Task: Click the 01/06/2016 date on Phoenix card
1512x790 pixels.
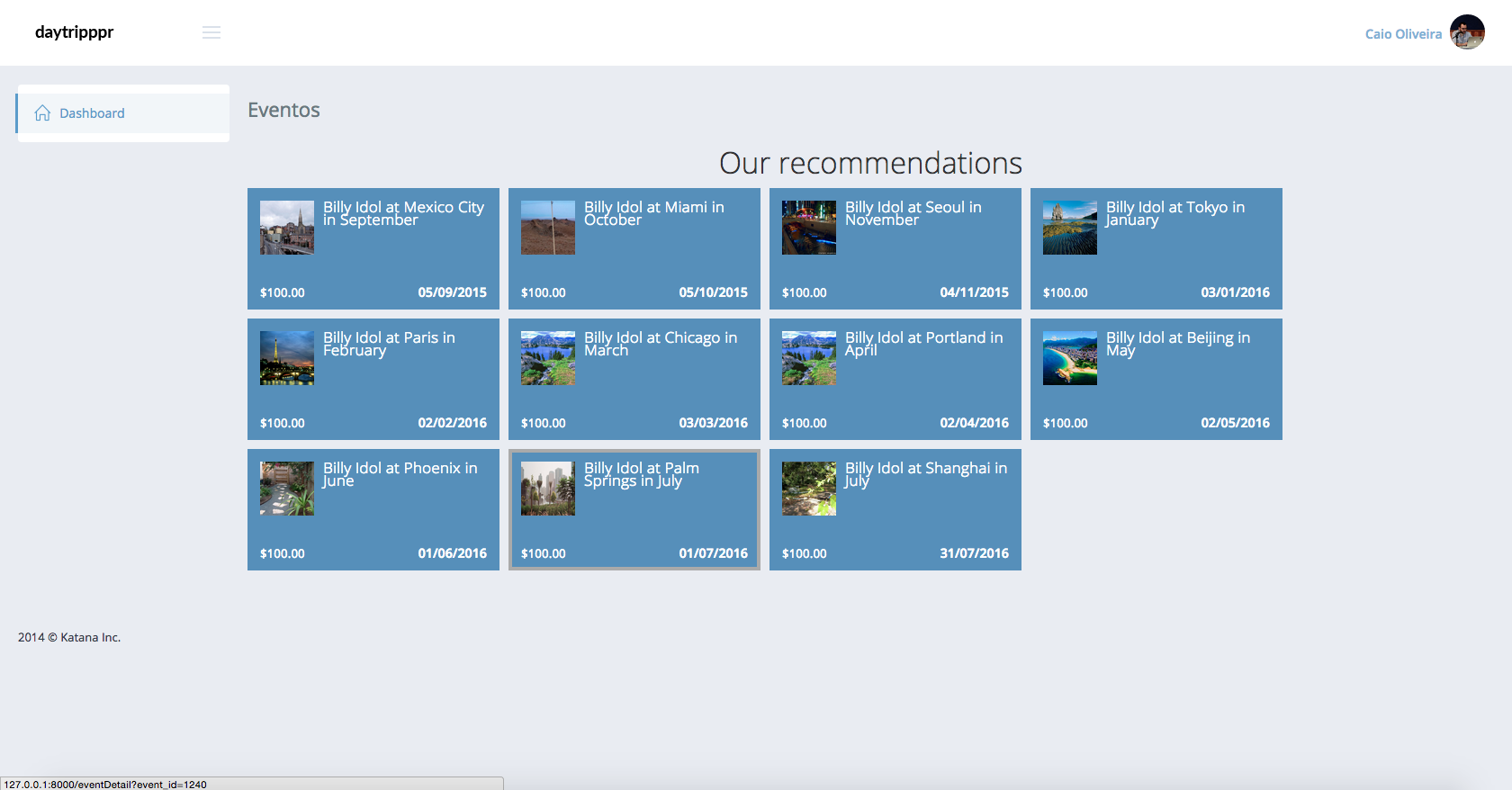Action: 452,553
